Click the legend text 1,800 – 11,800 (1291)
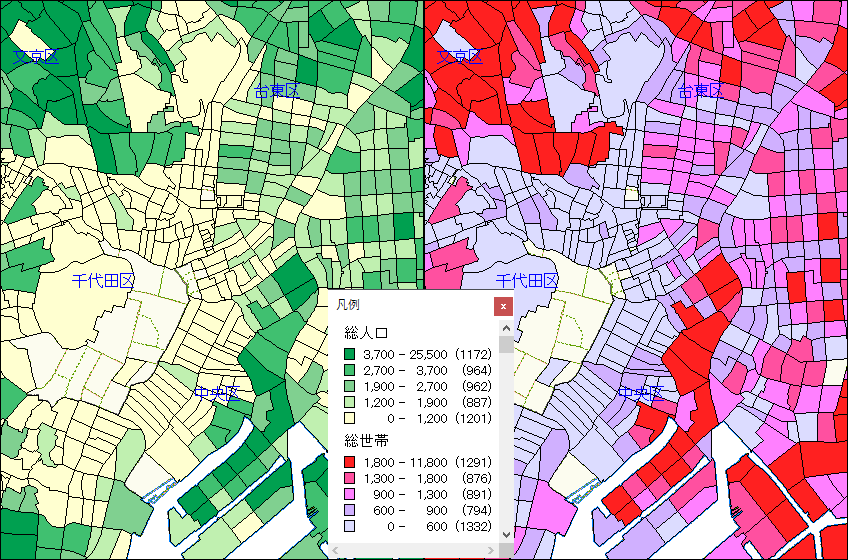The image size is (848, 560). pos(427,463)
